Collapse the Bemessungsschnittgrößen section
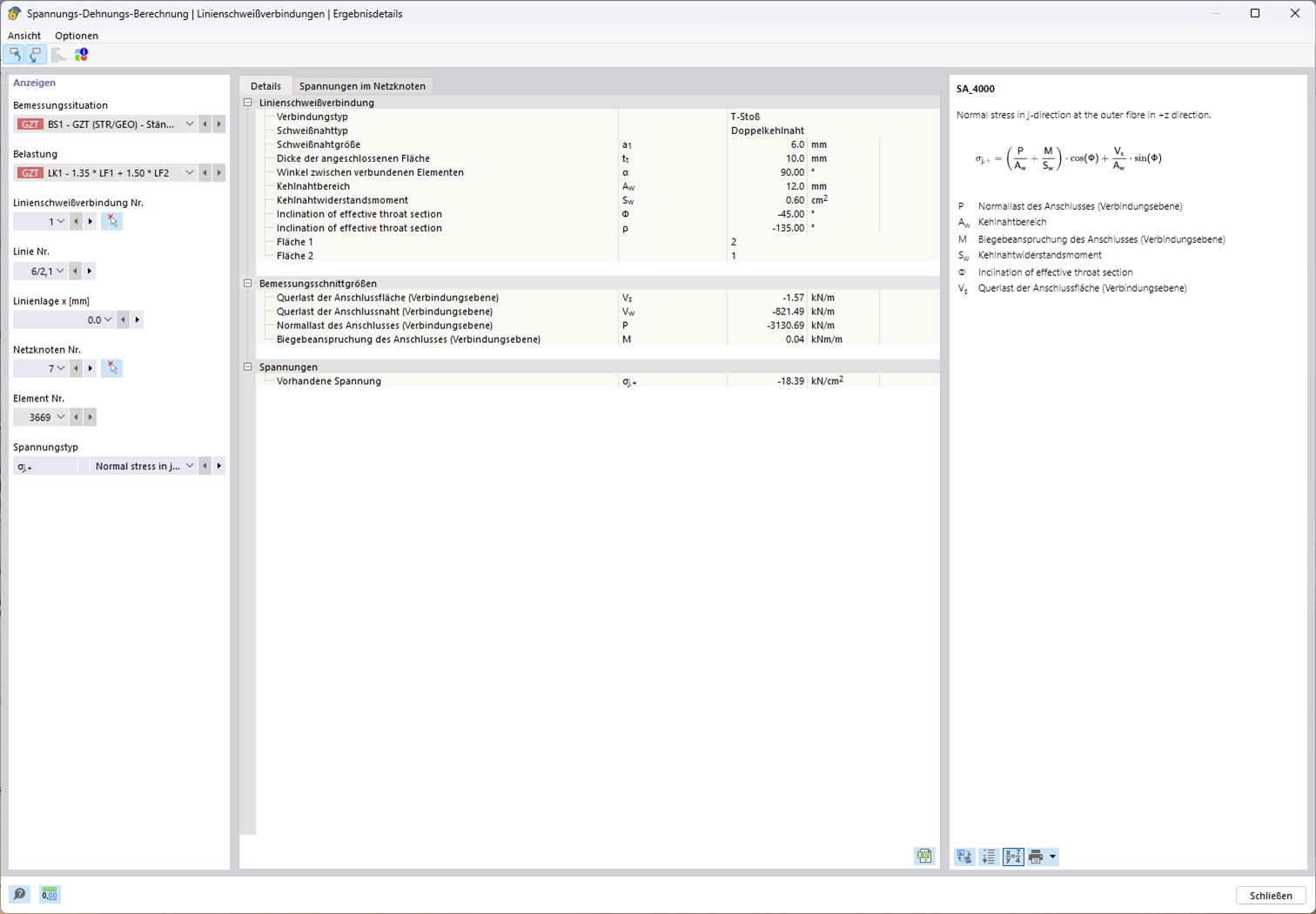Image resolution: width=1316 pixels, height=914 pixels. pyautogui.click(x=248, y=284)
